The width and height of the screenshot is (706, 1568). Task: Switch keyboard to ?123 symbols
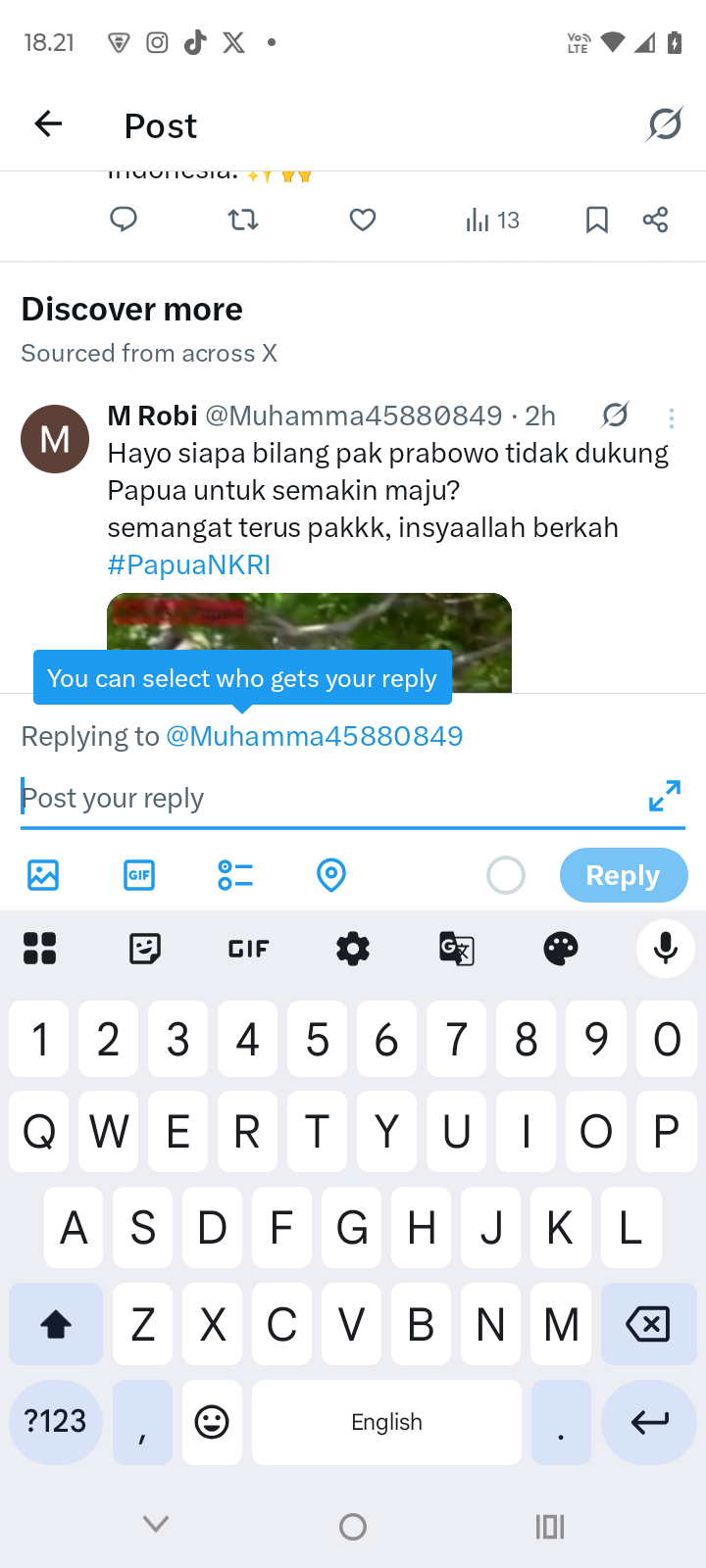click(56, 1422)
